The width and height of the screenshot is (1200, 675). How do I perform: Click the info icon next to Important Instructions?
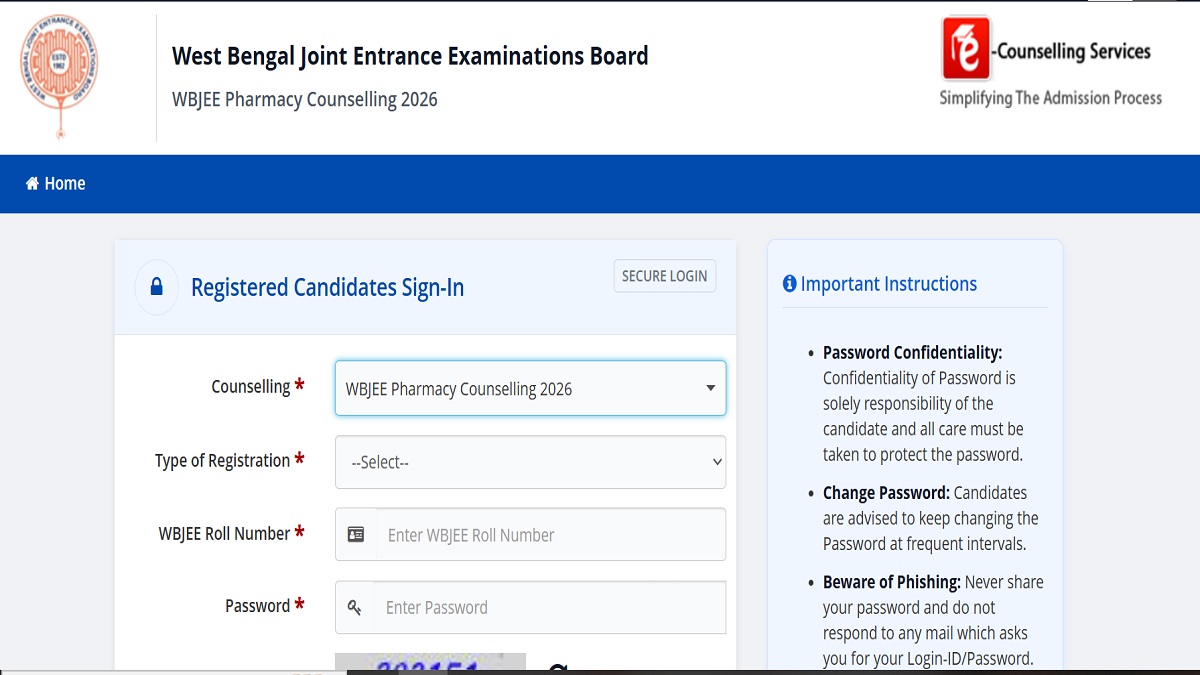pos(789,284)
